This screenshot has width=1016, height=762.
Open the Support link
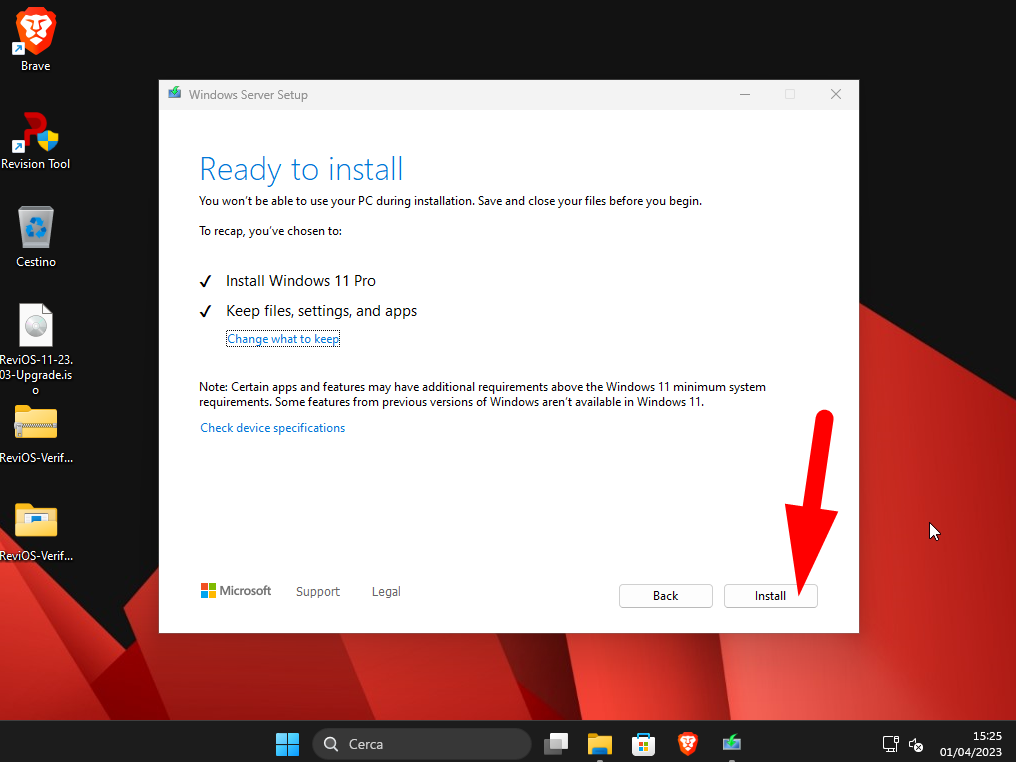tap(318, 592)
